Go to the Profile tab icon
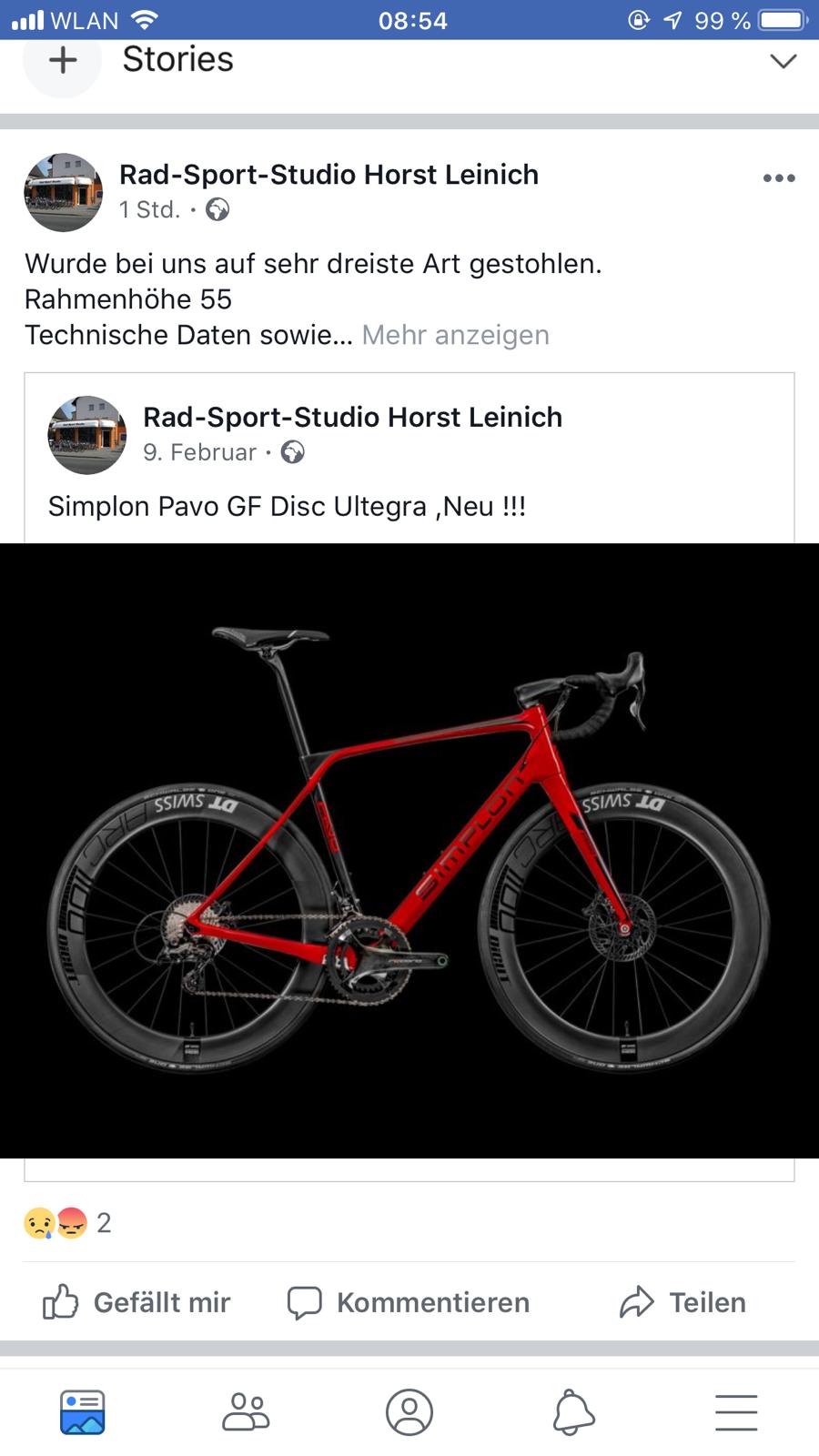Screen dimensions: 819x1456 pos(409,1412)
